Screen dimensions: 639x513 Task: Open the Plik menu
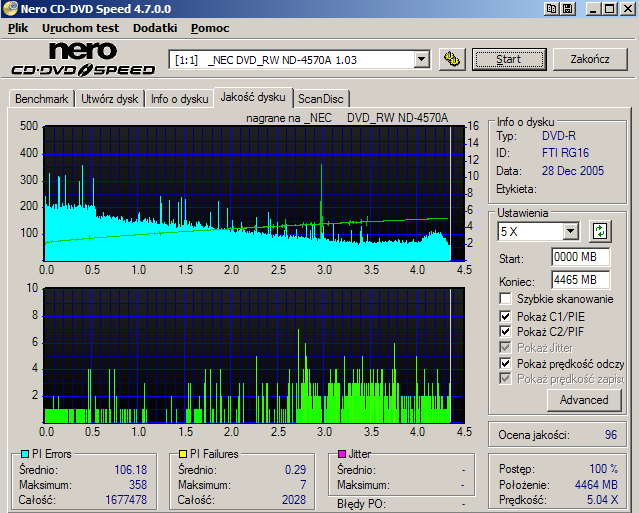click(x=18, y=28)
